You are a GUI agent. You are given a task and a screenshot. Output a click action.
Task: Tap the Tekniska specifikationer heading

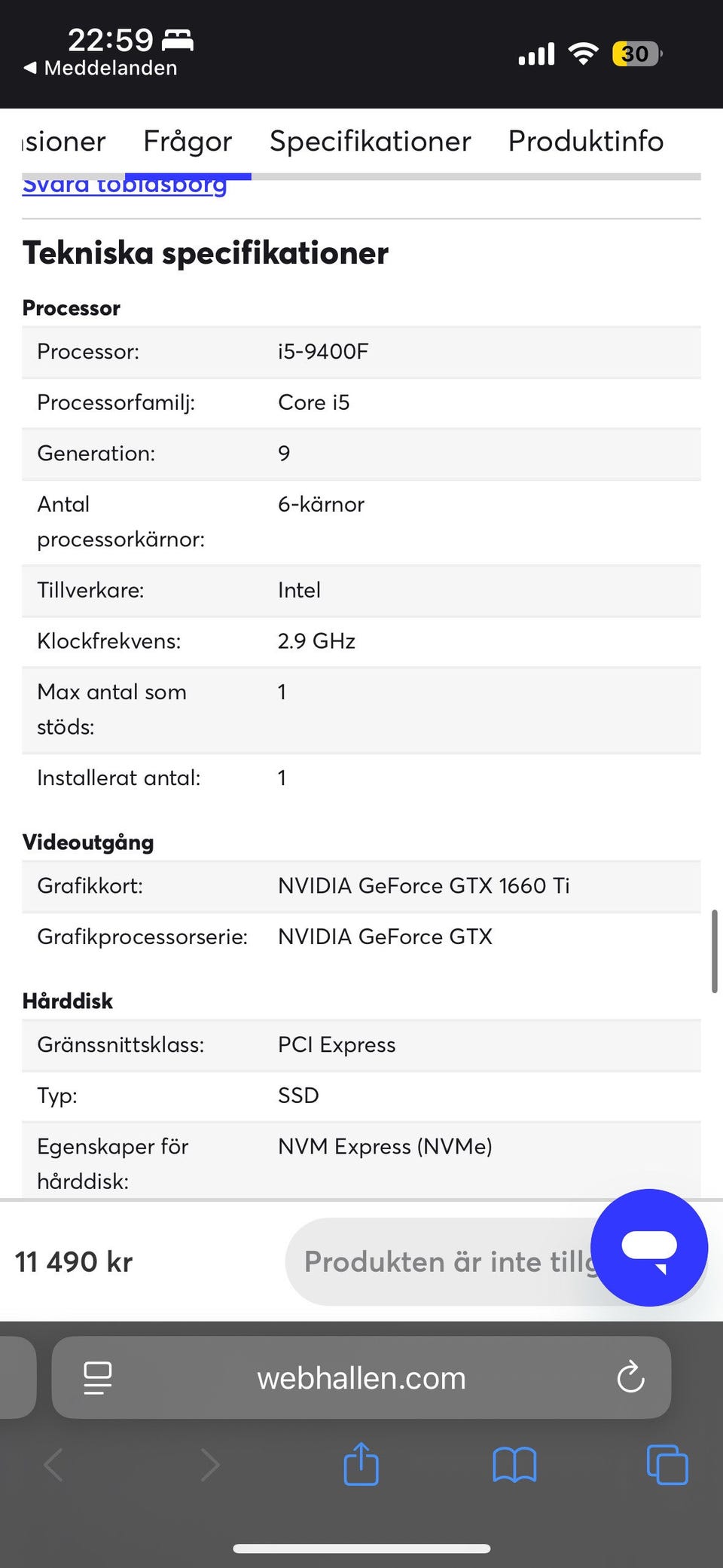click(206, 252)
